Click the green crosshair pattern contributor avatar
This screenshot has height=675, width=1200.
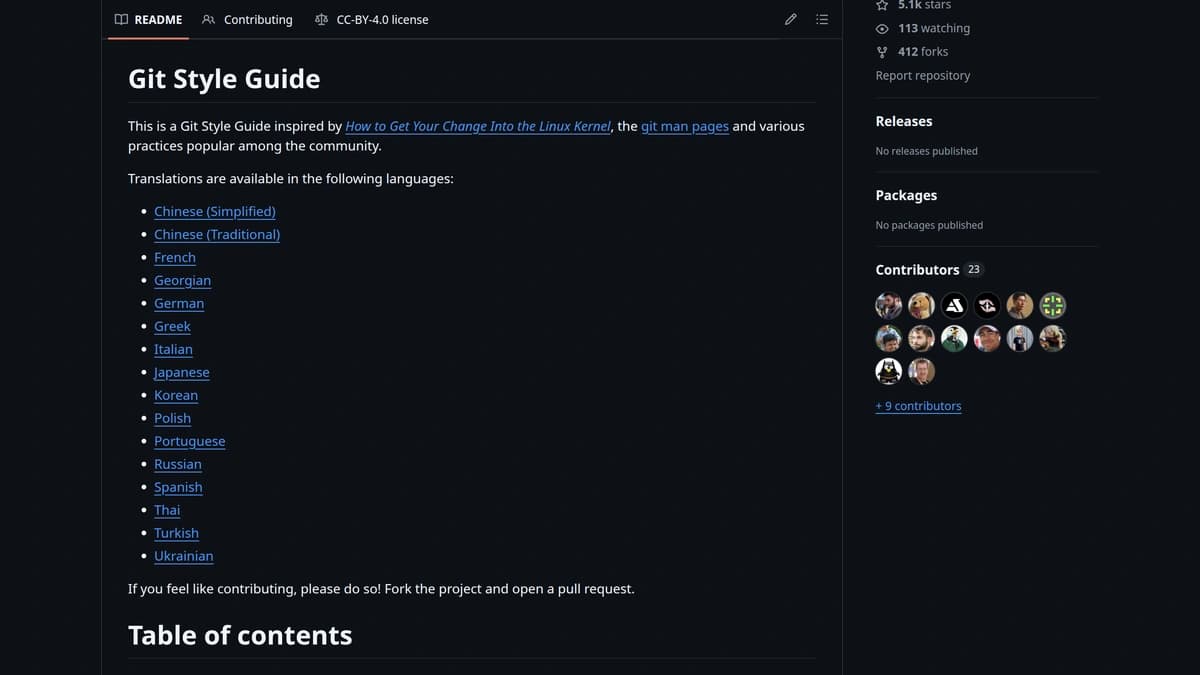coord(1053,305)
